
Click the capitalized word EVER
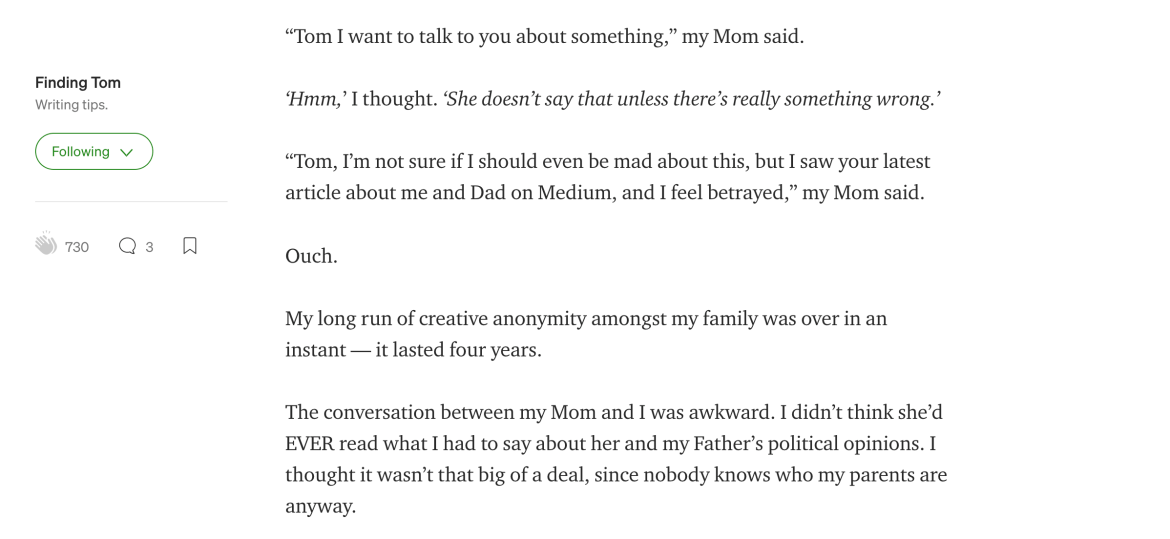[310, 444]
